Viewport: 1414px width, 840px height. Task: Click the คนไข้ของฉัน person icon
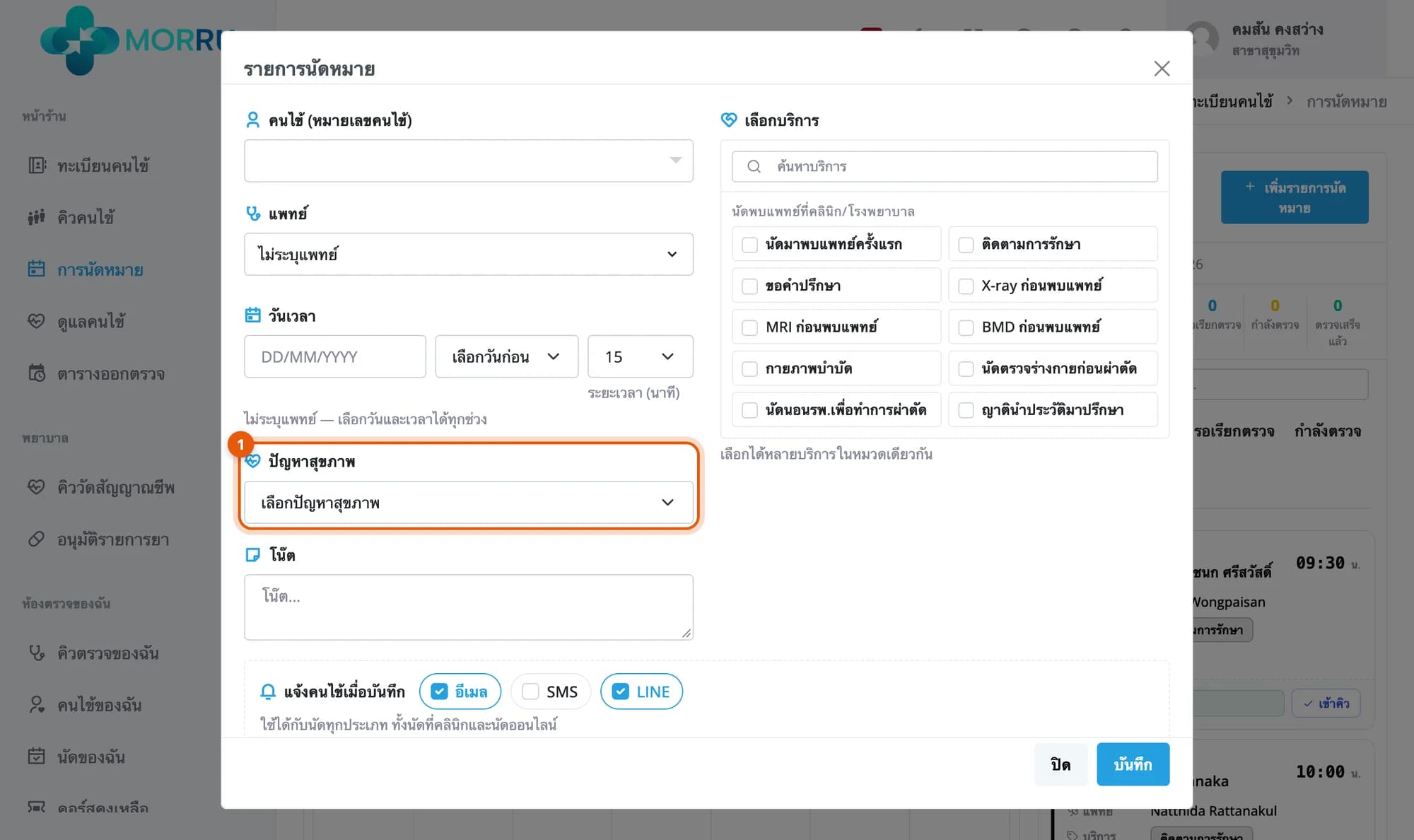(37, 705)
